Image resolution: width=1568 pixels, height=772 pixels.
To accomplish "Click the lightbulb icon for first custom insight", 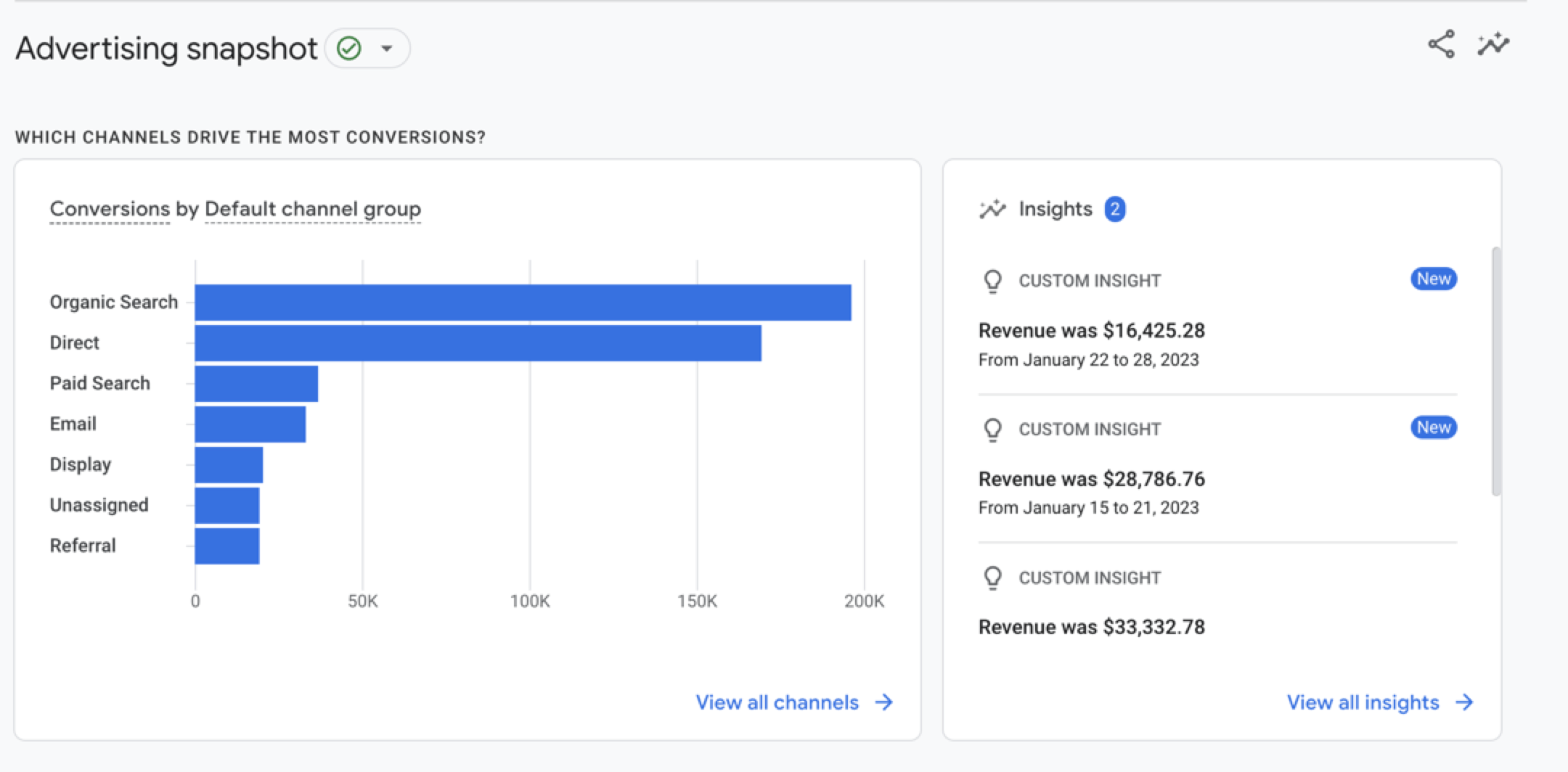I will [992, 281].
